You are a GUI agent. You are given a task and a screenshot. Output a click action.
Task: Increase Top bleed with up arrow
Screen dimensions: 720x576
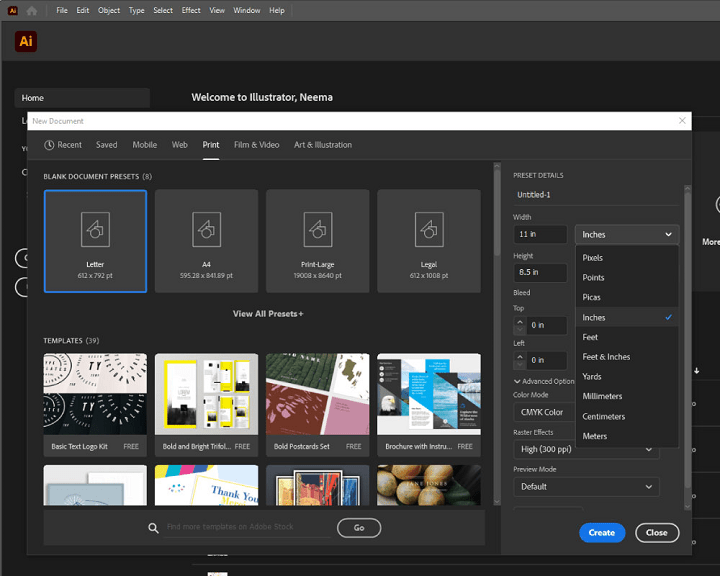[x=520, y=322]
